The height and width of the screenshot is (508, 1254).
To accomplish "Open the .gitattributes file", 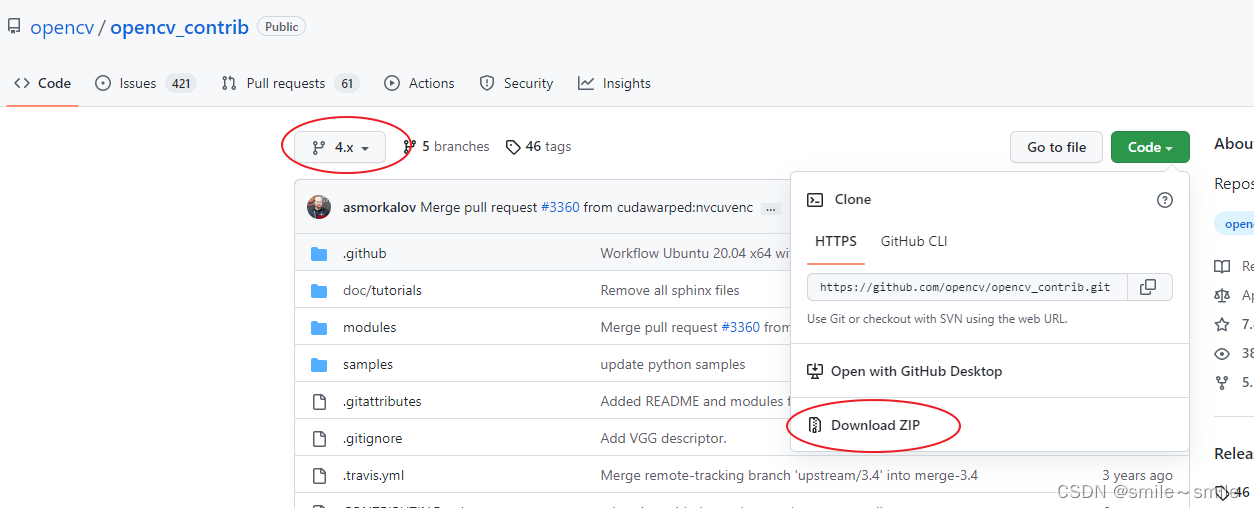I will pyautogui.click(x=382, y=402).
